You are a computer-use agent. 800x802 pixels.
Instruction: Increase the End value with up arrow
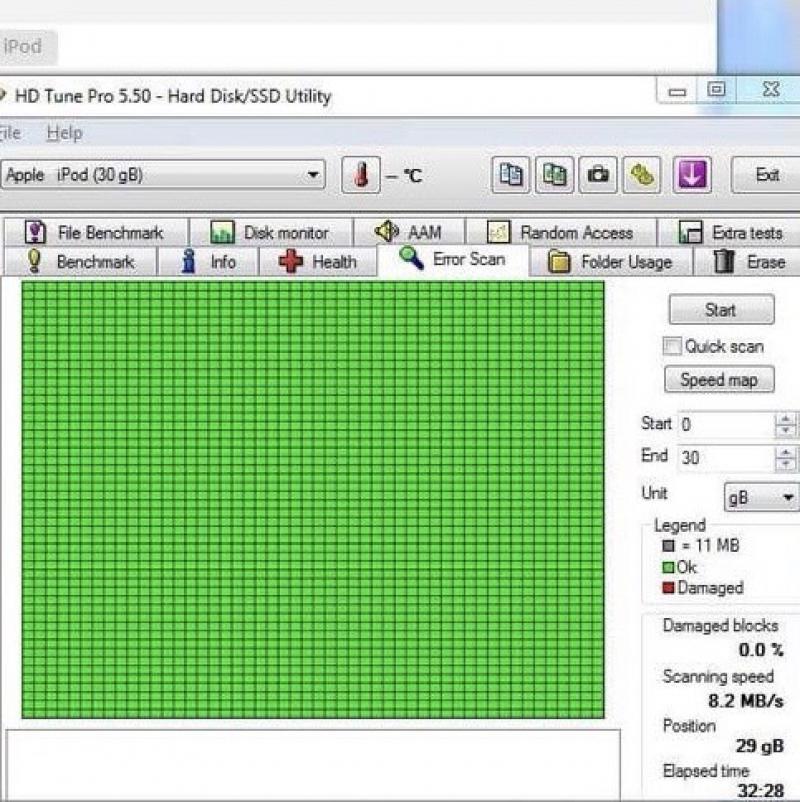(x=786, y=452)
